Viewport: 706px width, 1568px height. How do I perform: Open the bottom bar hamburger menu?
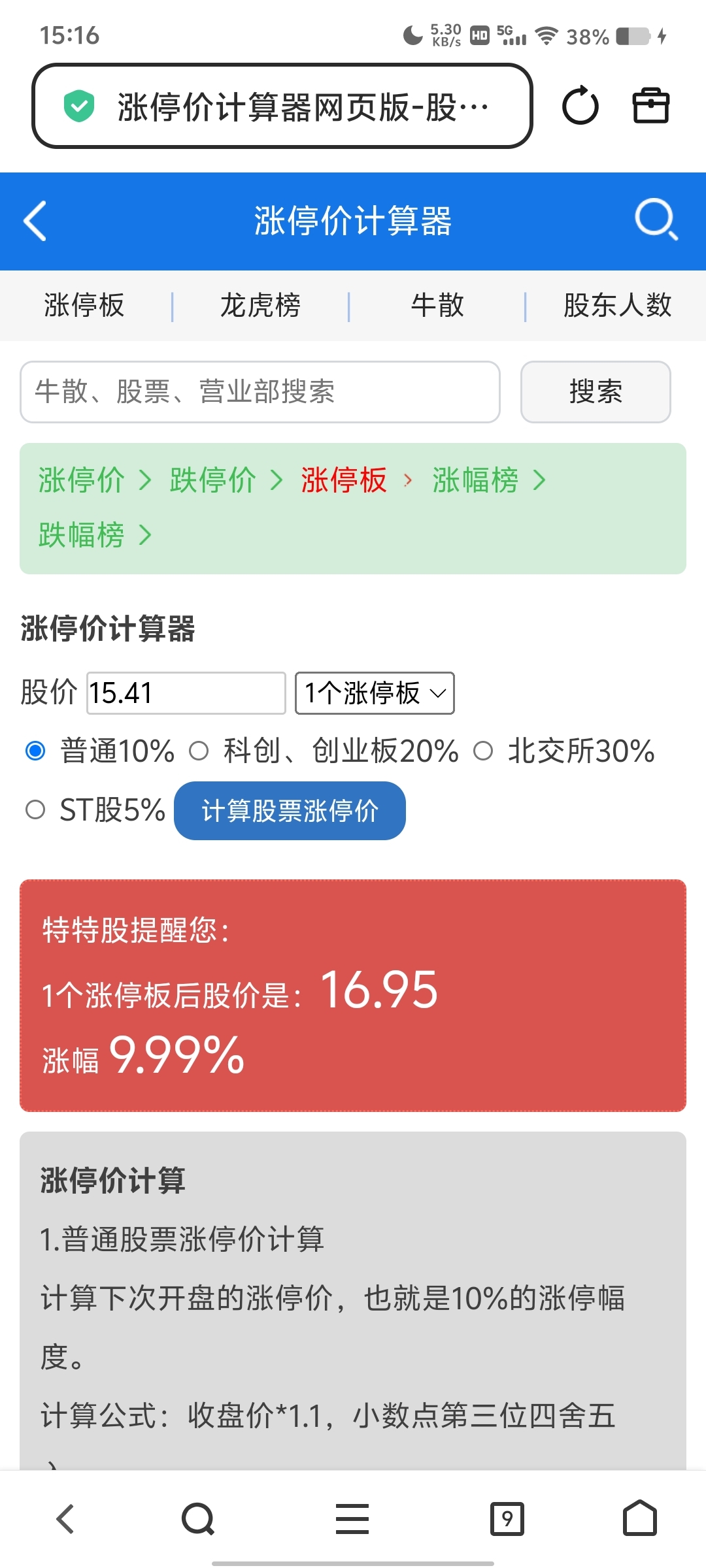[352, 1518]
